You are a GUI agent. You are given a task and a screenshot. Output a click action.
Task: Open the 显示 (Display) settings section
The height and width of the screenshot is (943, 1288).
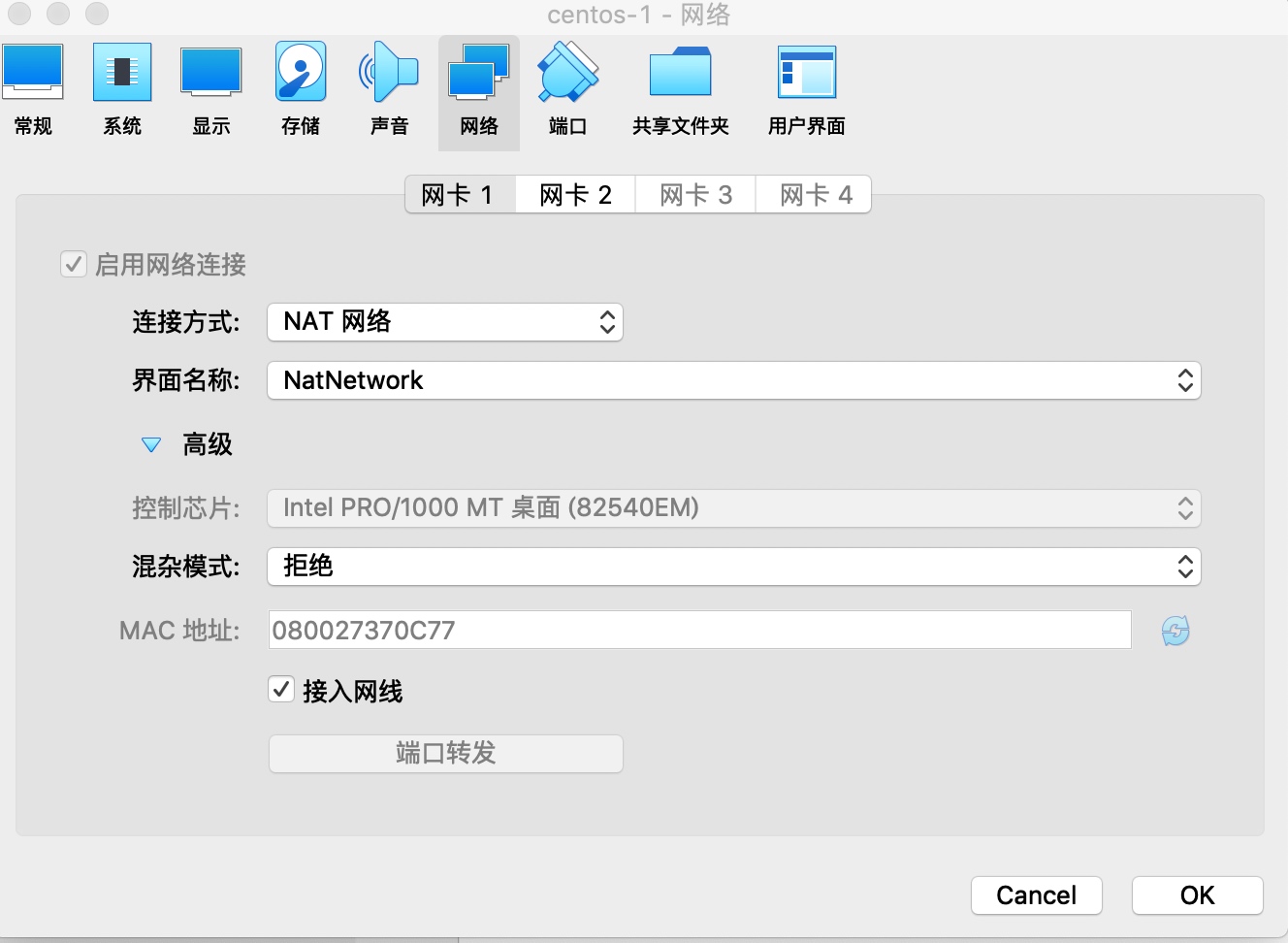point(211,89)
